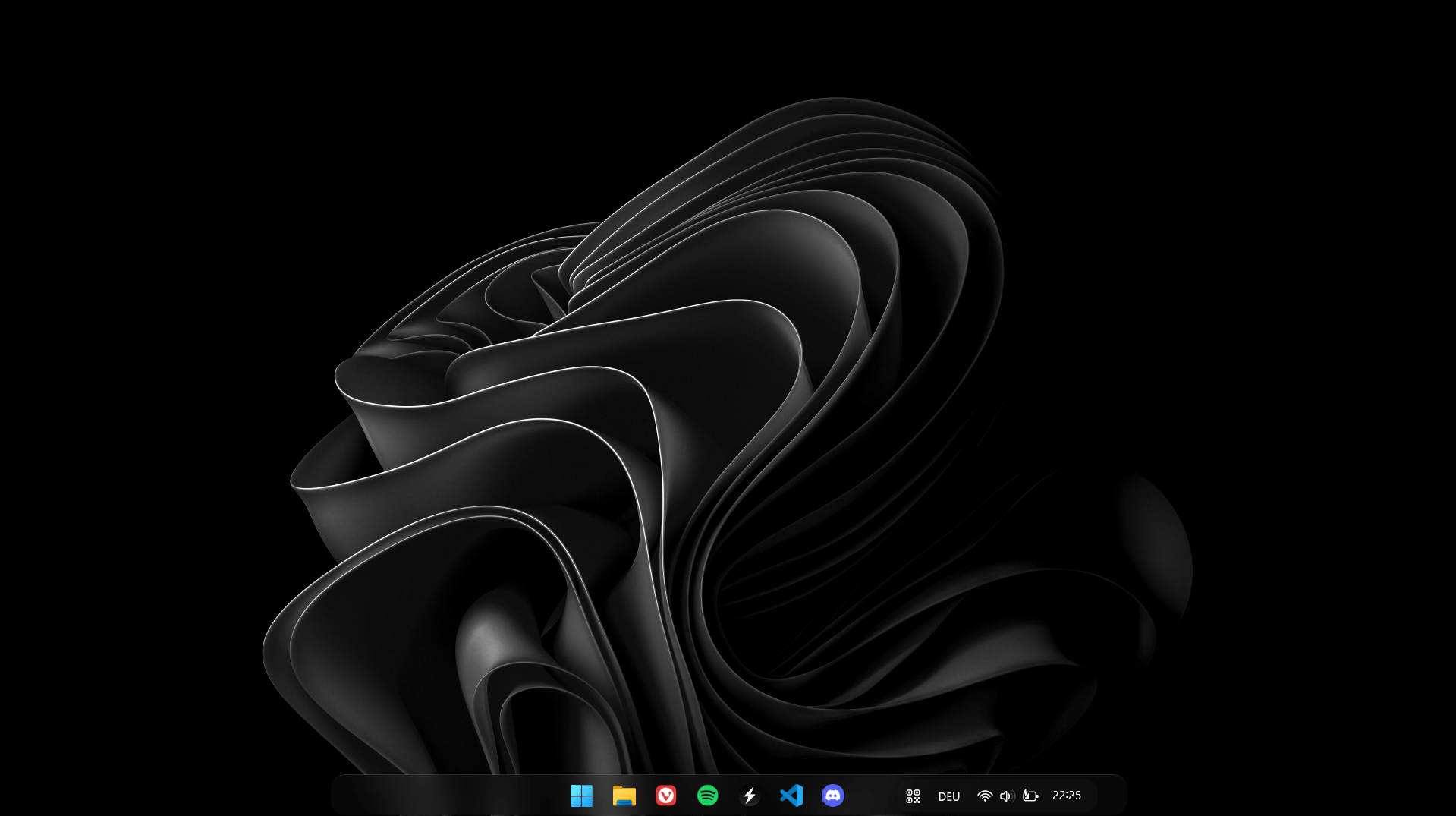1456x816 pixels.
Task: Open File Explorer from the taskbar
Action: click(x=624, y=796)
